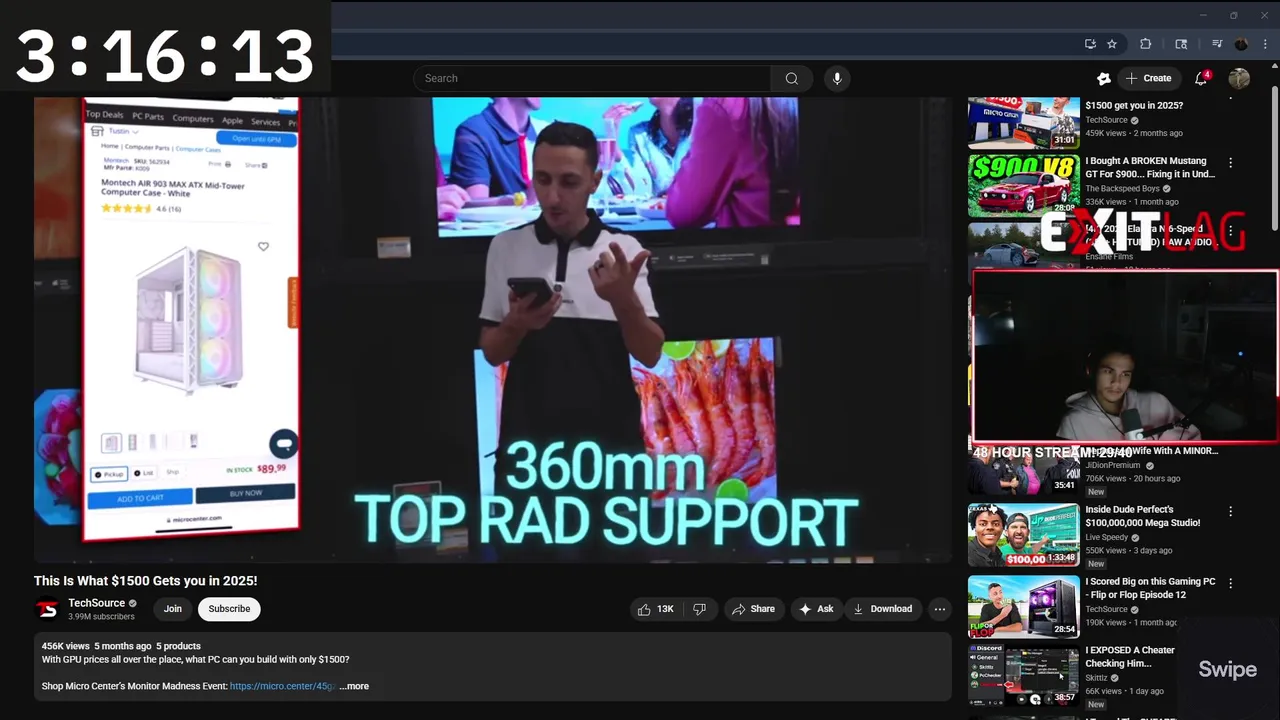1280x720 pixels.
Task: Expand the description with ...more
Action: 354,686
